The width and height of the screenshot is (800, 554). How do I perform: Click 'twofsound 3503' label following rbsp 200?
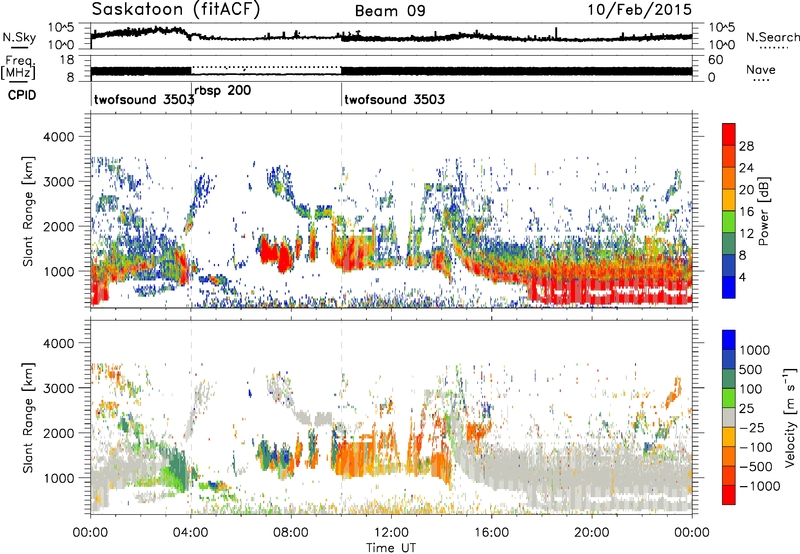pyautogui.click(x=394, y=99)
